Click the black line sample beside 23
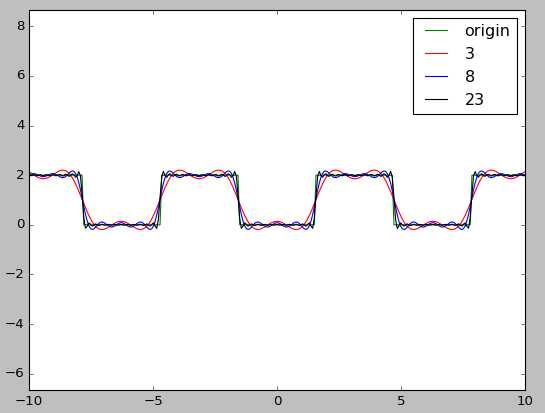The image size is (545, 413). tap(436, 100)
